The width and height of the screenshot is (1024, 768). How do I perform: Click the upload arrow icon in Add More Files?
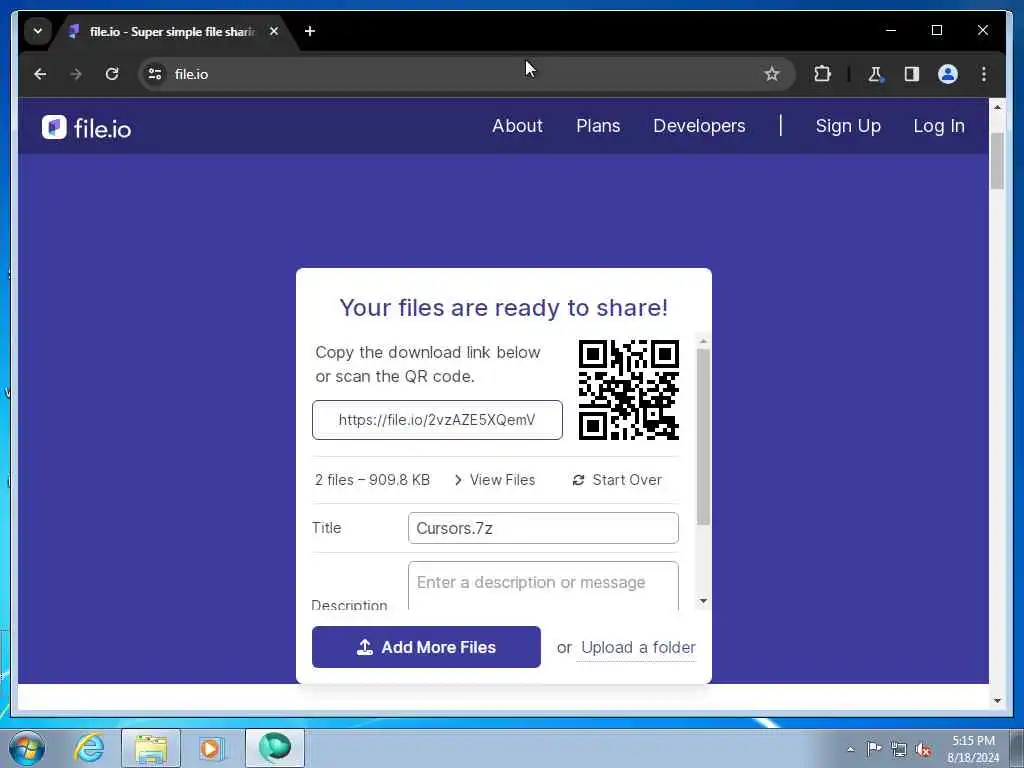point(364,647)
